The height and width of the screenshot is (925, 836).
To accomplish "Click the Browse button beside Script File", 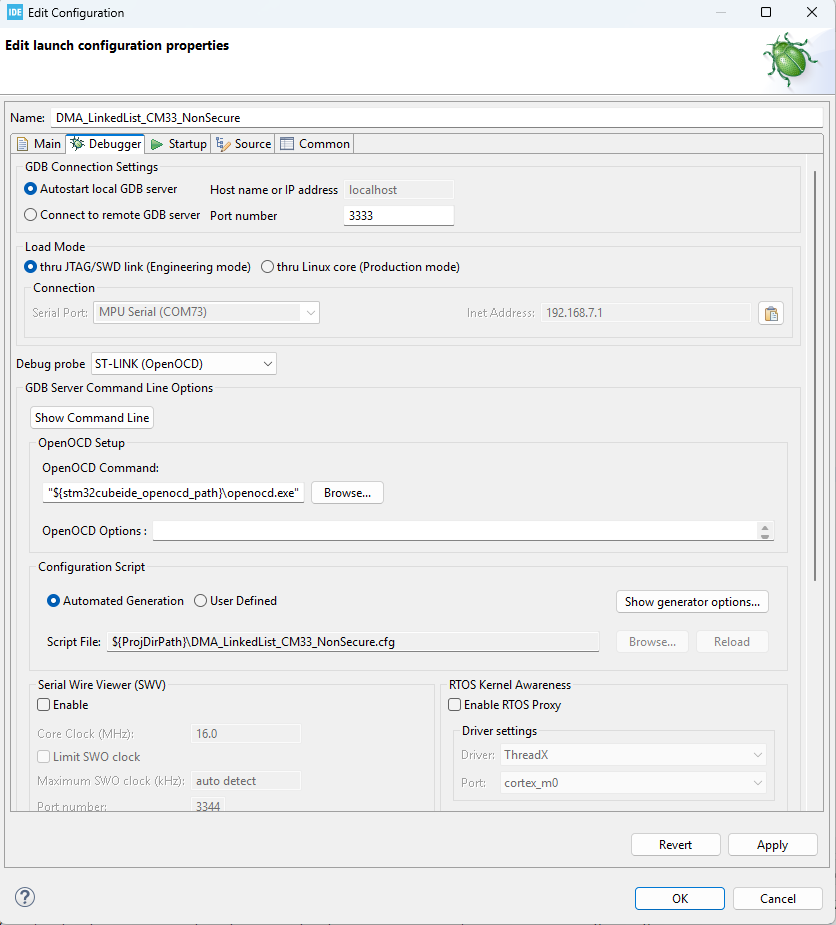I will point(652,642).
